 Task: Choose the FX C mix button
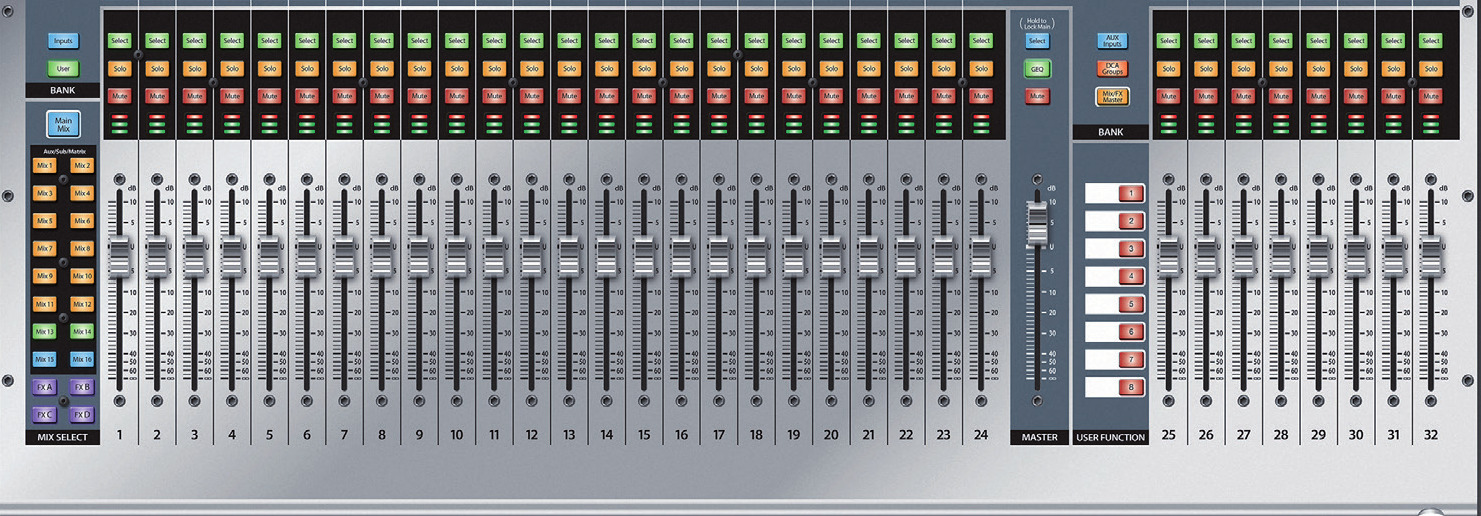coord(44,414)
